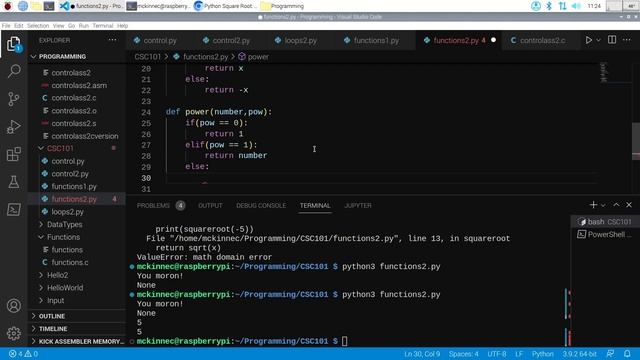Open Explorer More Actions ellipsis
The image size is (640, 360).
(113, 40)
